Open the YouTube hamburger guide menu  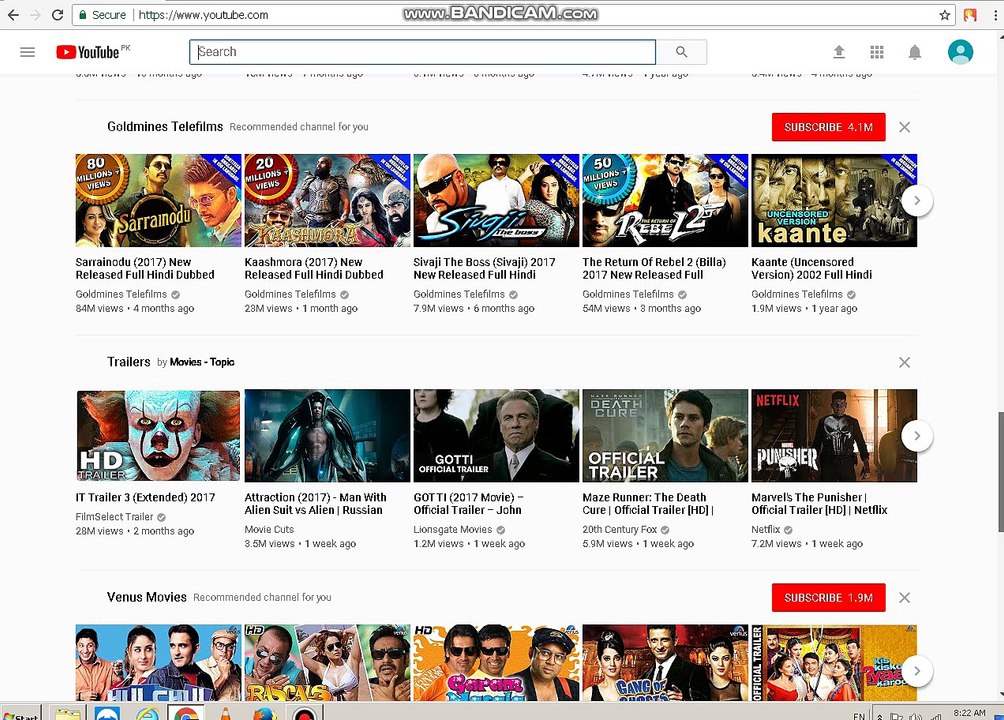[x=28, y=52]
